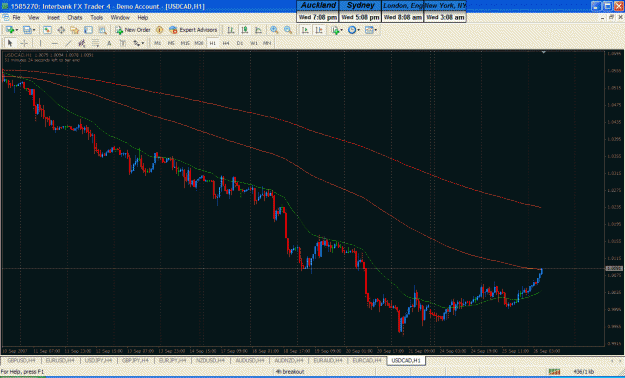Viewport: 625px width, 378px height.
Task: Open the Profiles toolbar icon
Action: pos(27,30)
